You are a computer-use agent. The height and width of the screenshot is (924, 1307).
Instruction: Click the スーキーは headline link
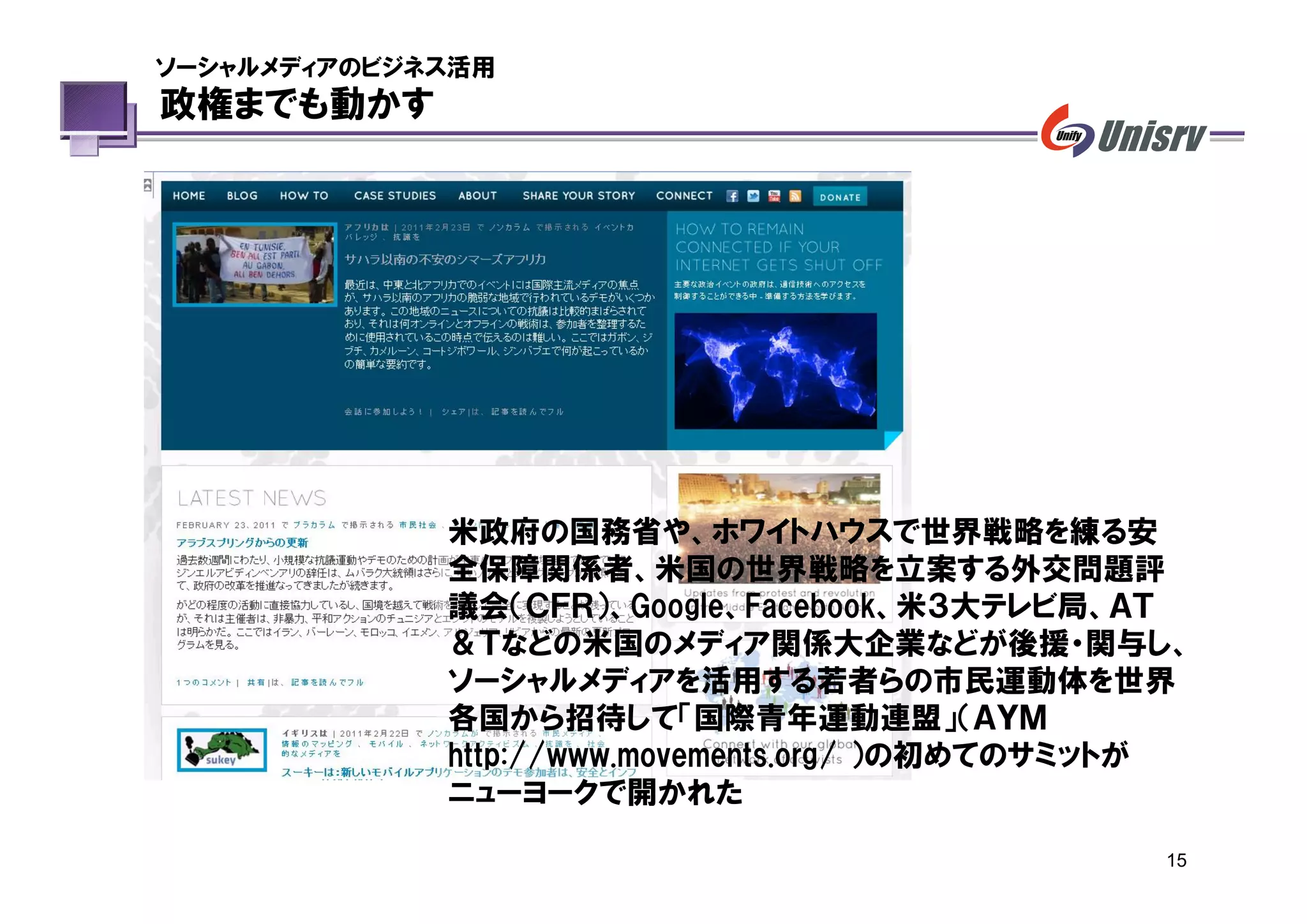(458, 772)
